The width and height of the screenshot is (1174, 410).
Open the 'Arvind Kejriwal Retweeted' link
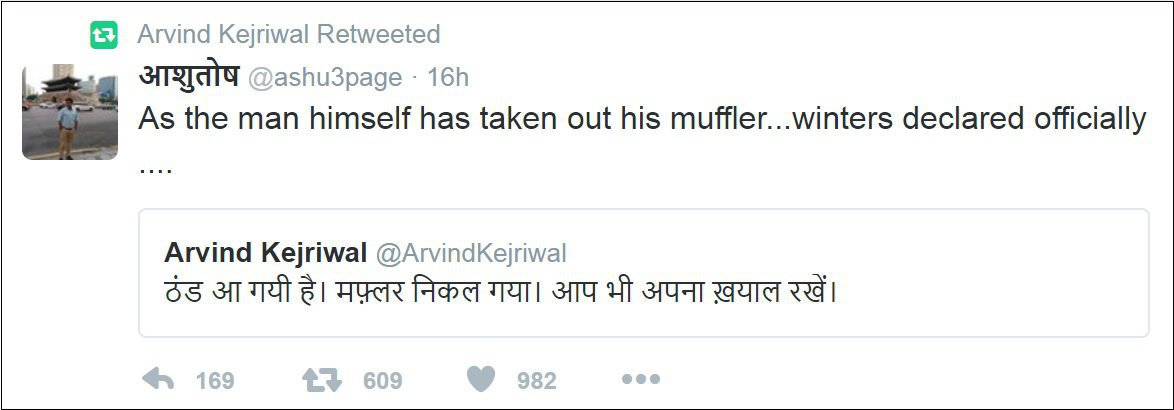click(288, 34)
